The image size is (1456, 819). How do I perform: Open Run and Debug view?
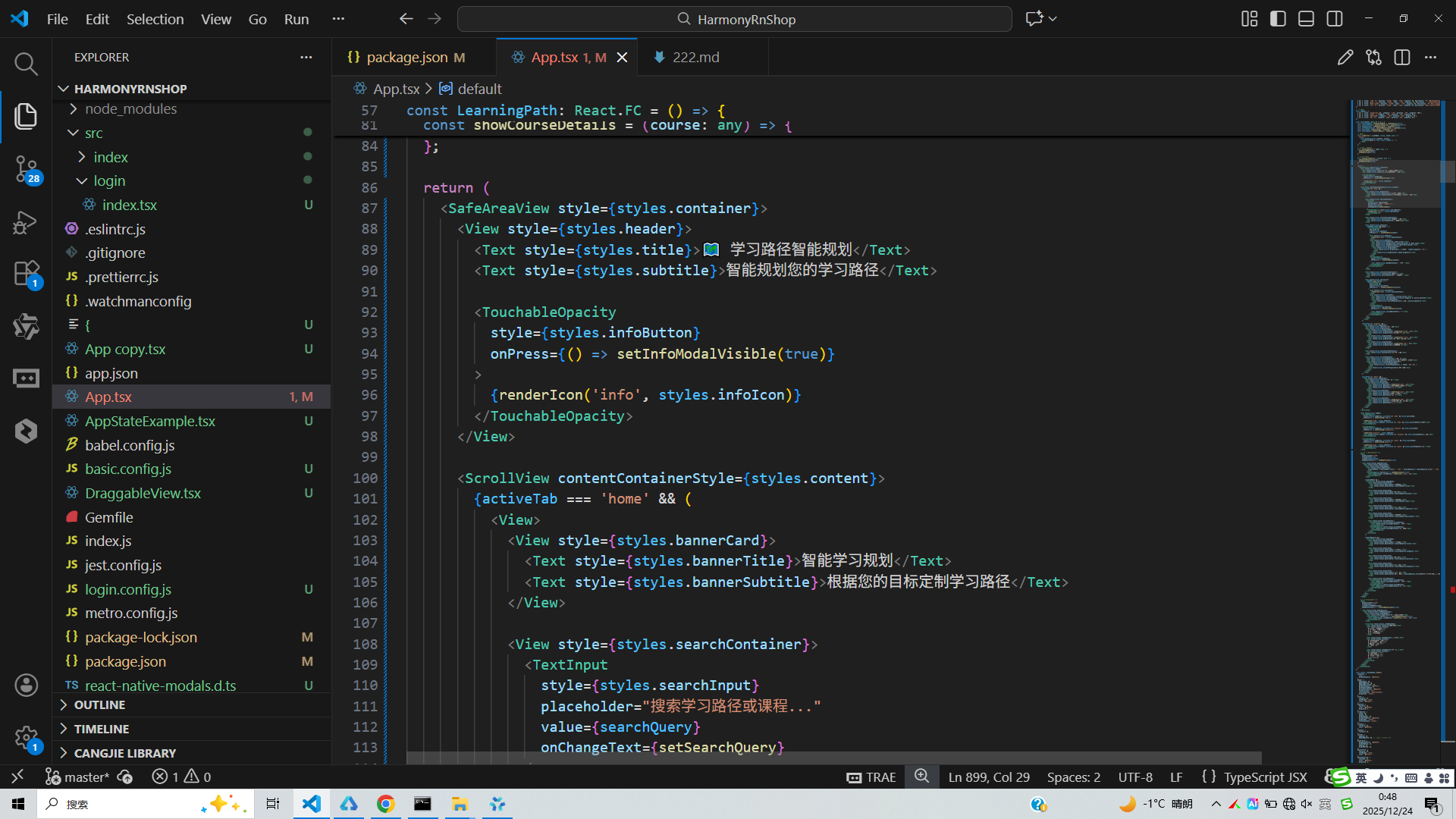tap(26, 222)
